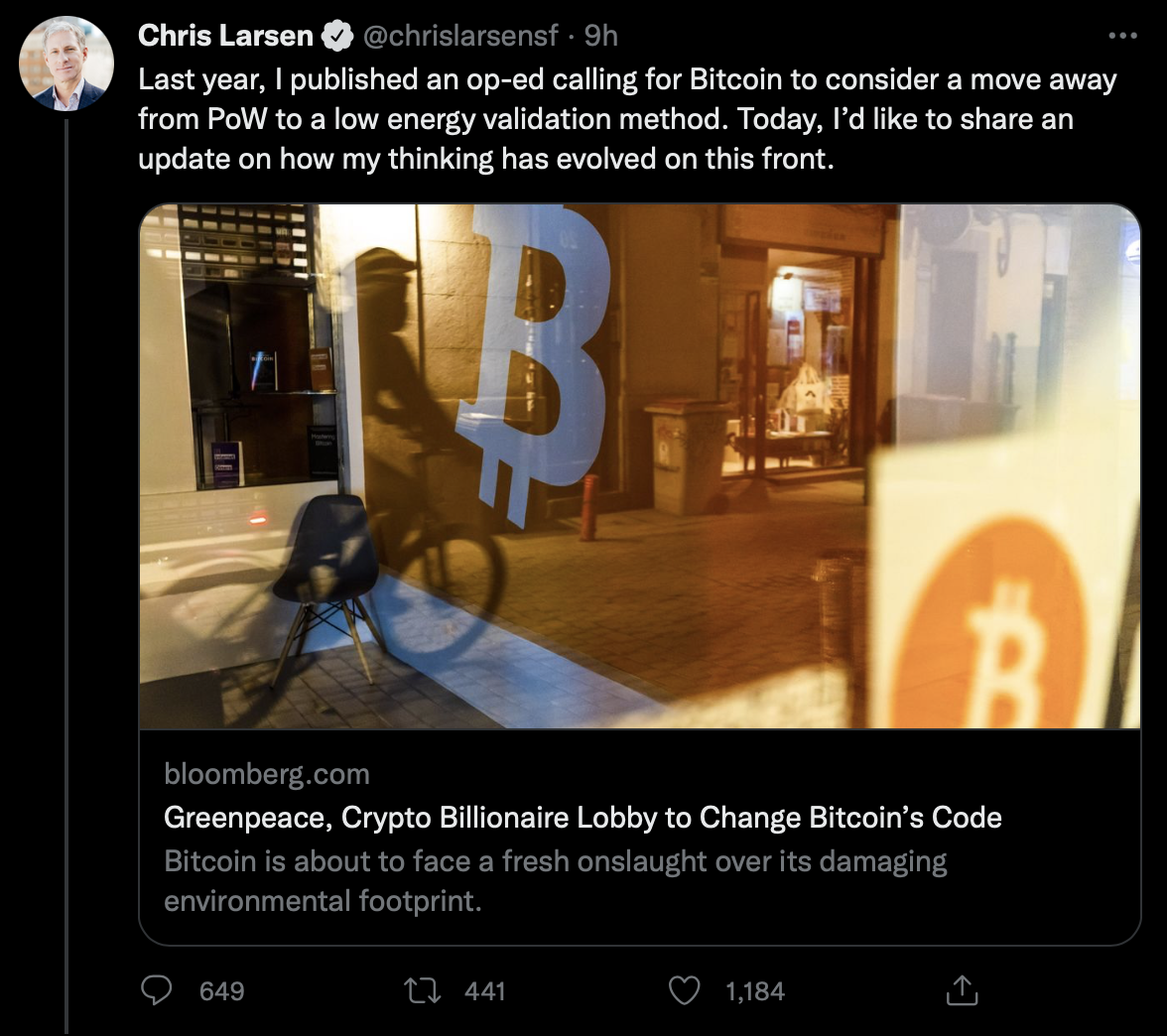Click the 441 retweets count
The image size is (1167, 1036).
click(x=484, y=991)
